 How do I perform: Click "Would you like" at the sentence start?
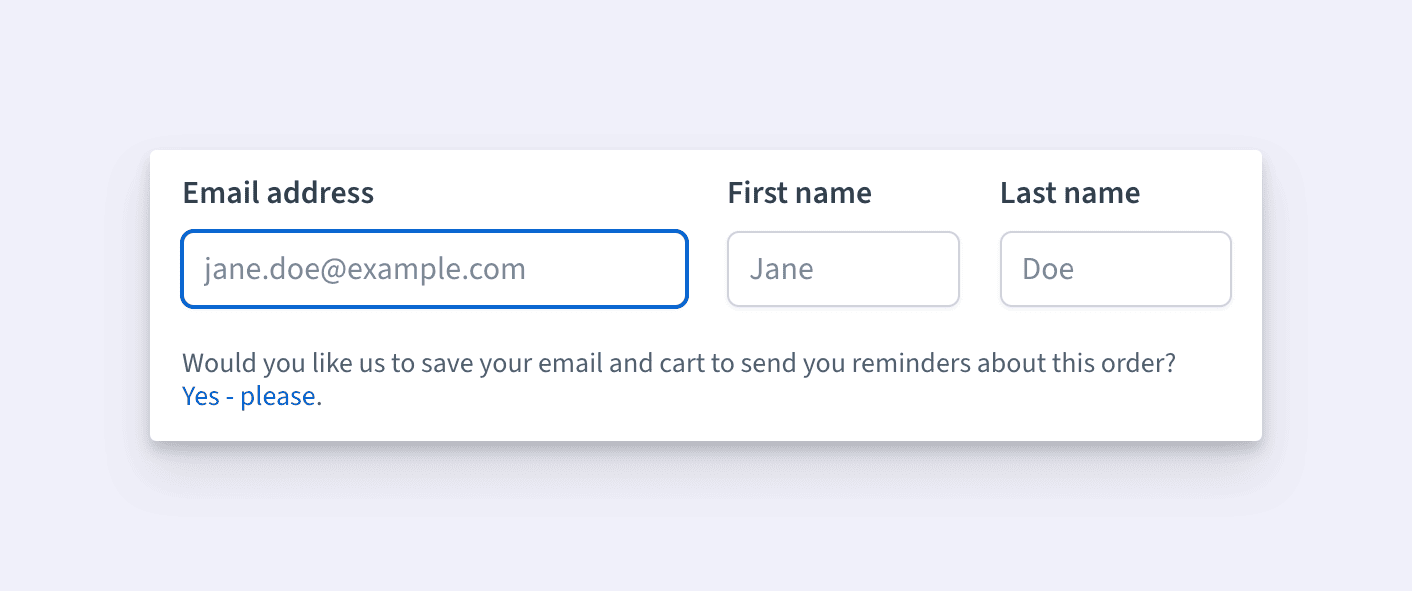(253, 362)
